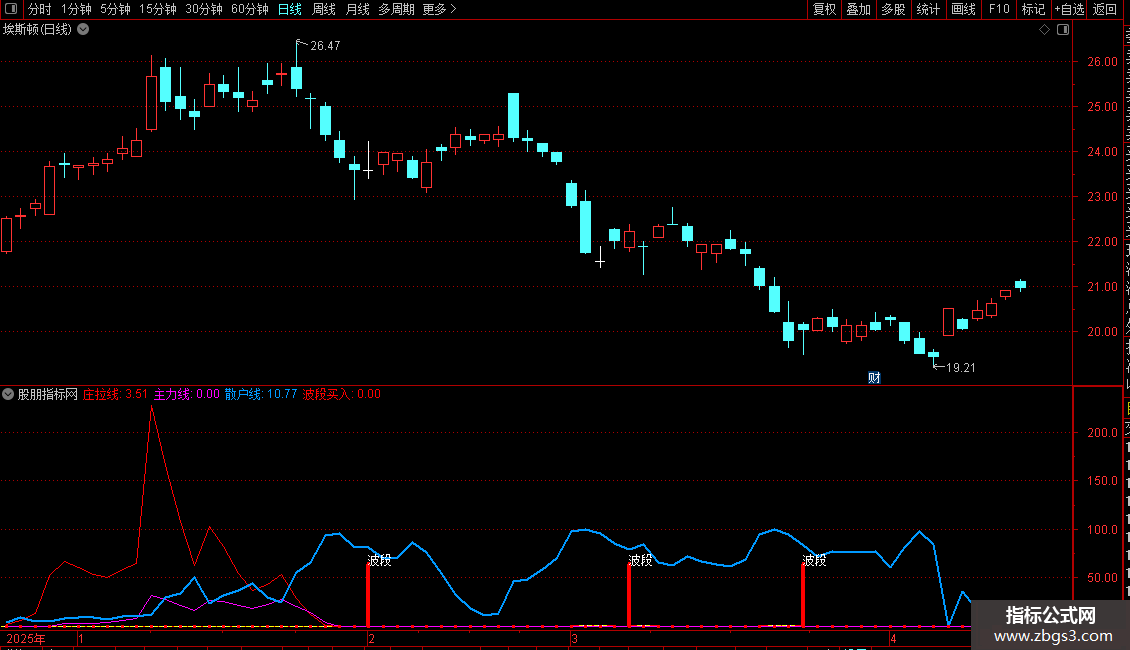Screen dimensions: 1130x650
Task: Click the 埃斯顿(日线) chart title
Action: pos(37,30)
